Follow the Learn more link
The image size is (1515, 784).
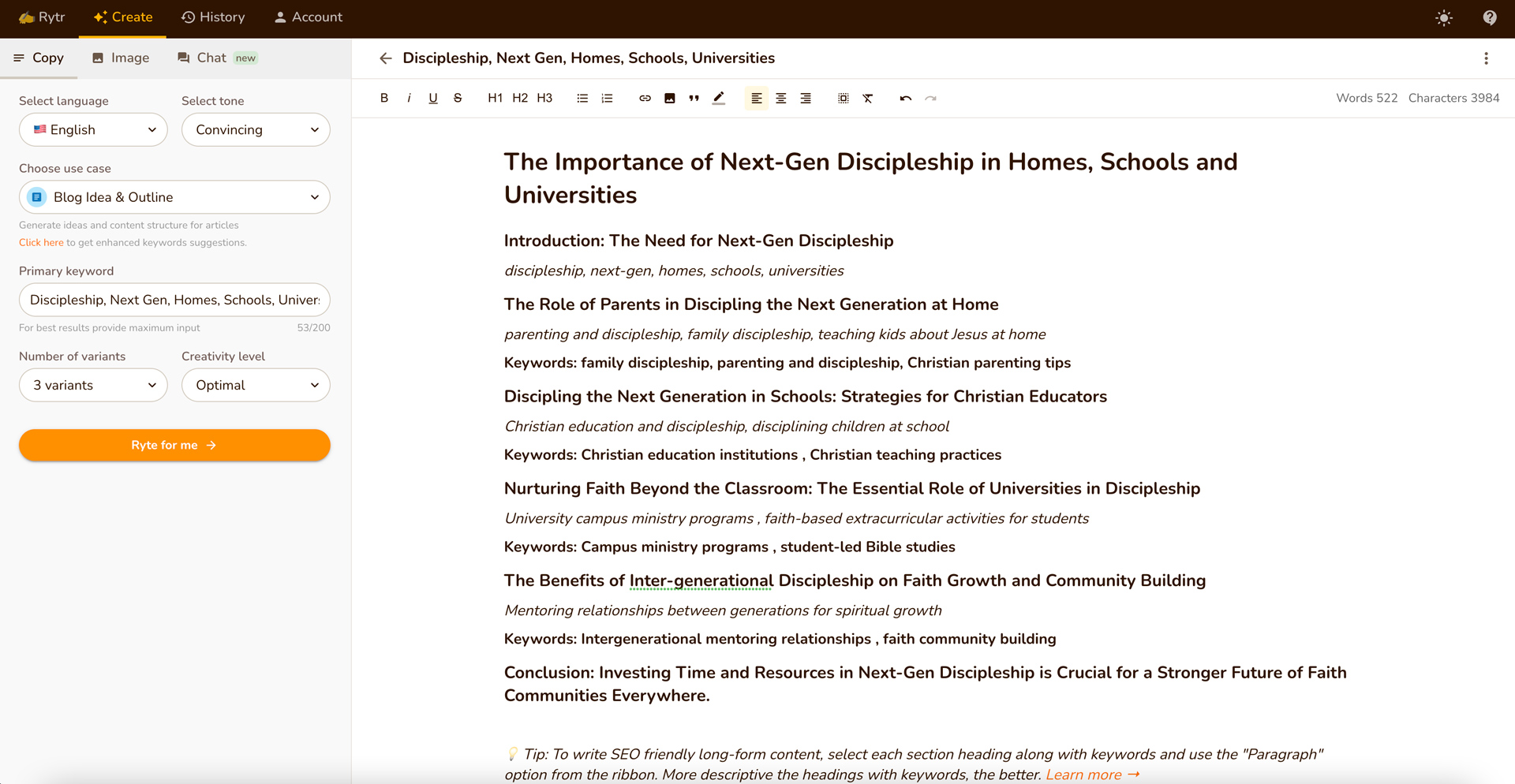[1093, 775]
